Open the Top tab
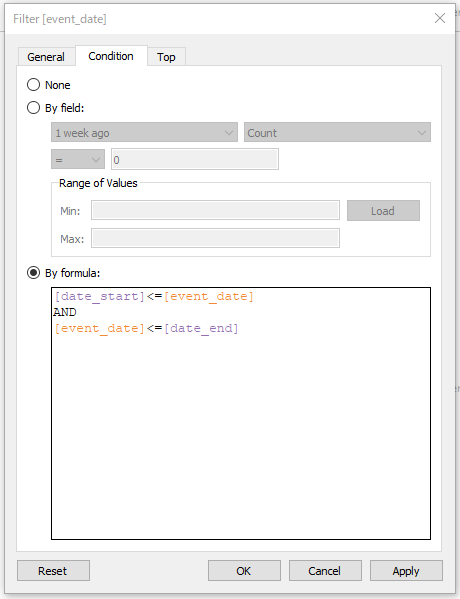Screen dimensions: 460x599 (166, 57)
